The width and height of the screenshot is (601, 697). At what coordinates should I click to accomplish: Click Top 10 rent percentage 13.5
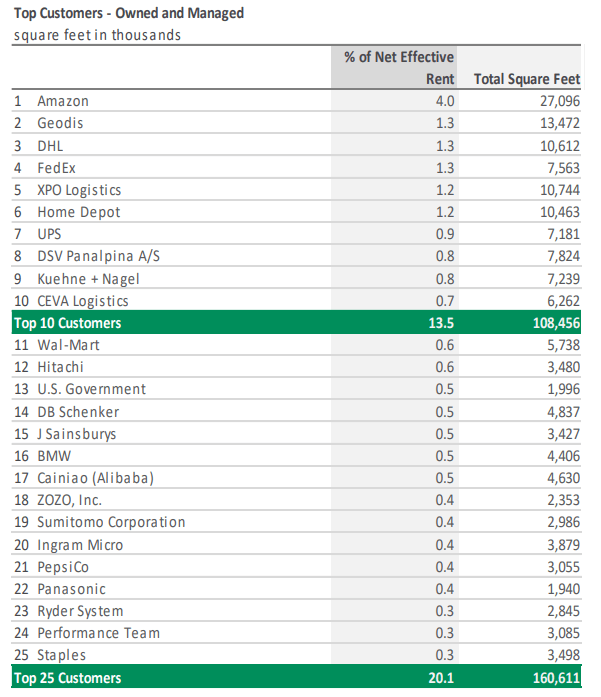point(441,323)
